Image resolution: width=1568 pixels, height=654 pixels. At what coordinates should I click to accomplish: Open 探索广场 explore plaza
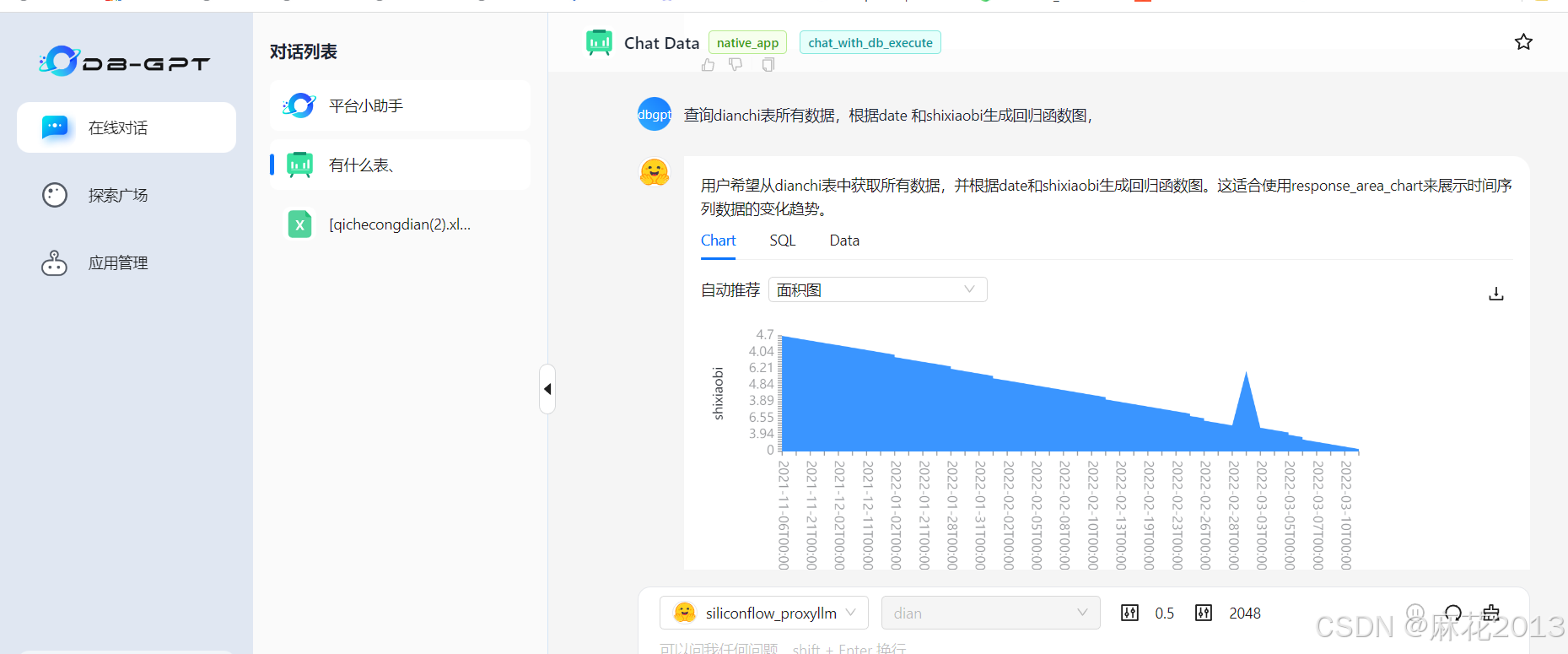click(127, 195)
